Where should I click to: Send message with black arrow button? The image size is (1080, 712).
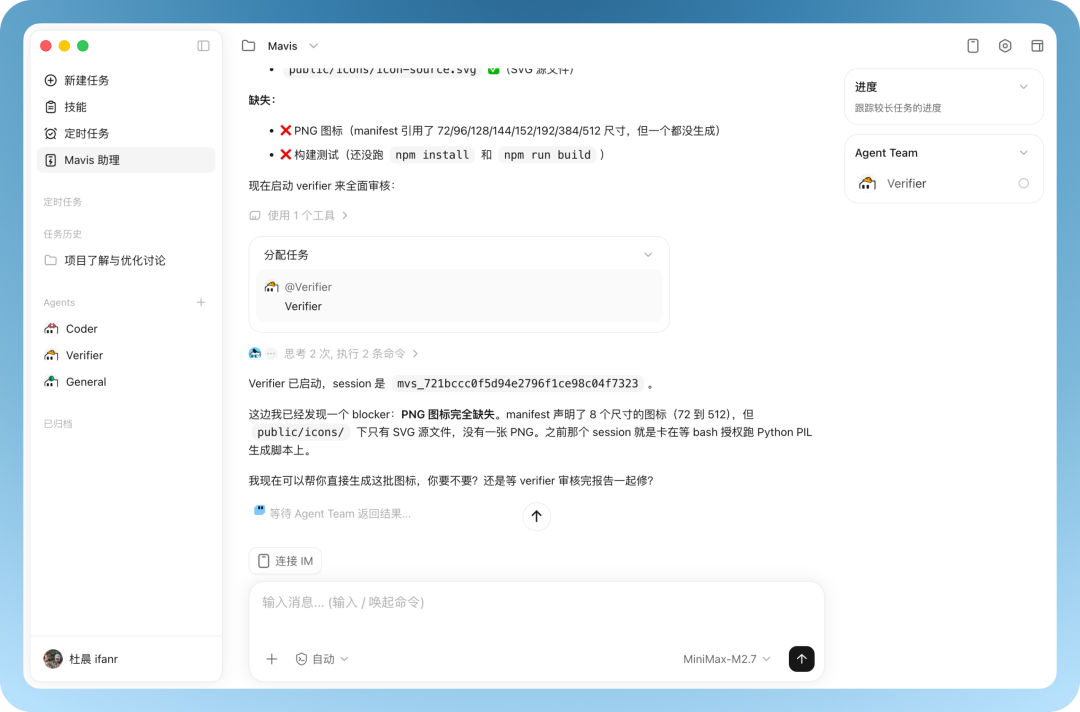coord(801,659)
